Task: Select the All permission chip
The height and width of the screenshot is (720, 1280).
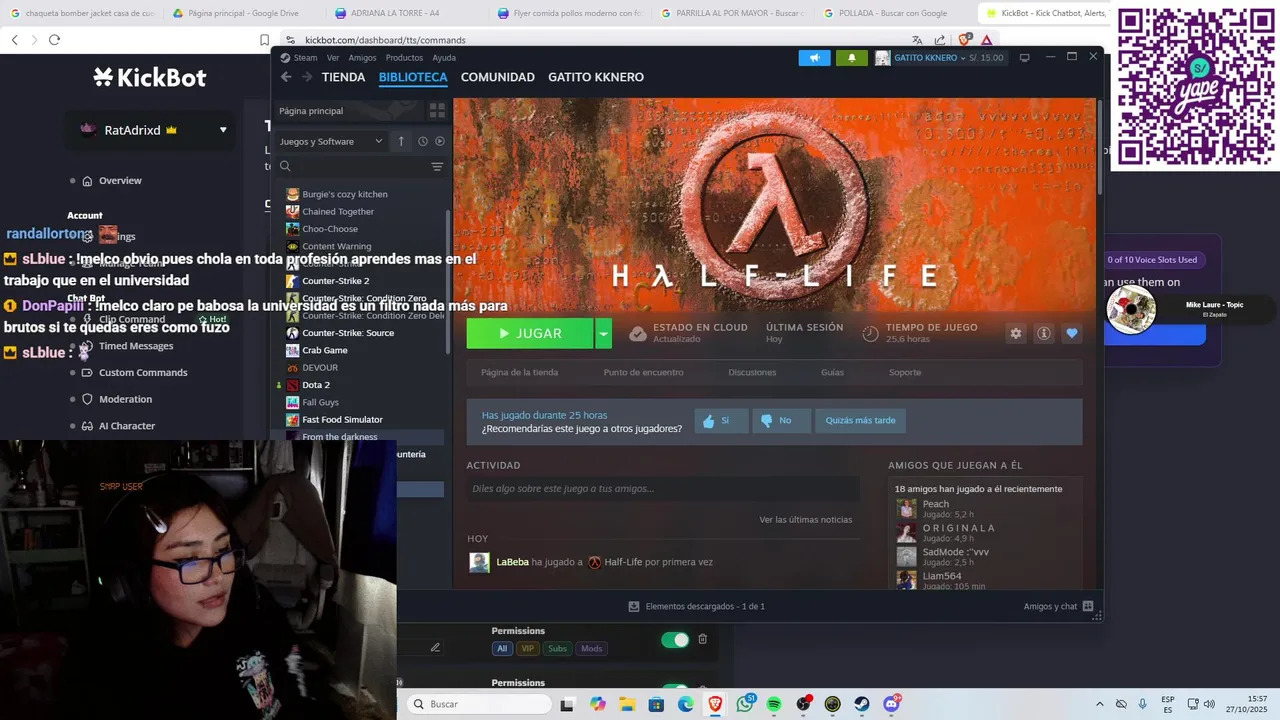Action: pyautogui.click(x=502, y=649)
